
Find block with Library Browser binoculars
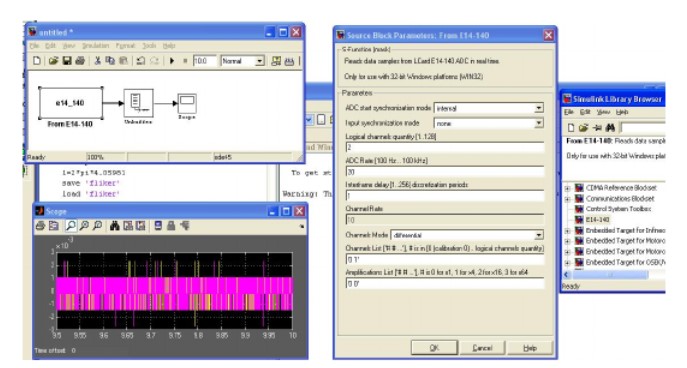(x=610, y=128)
